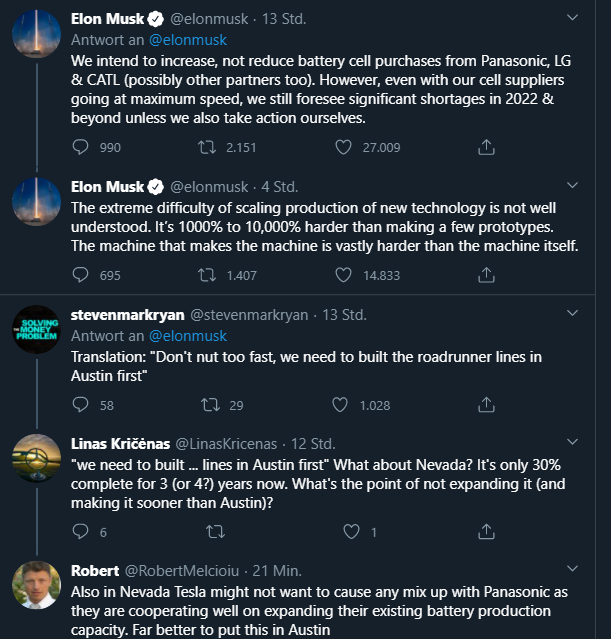Open options chevron on Robert's tweet
The width and height of the screenshot is (611, 639).
(x=571, y=570)
